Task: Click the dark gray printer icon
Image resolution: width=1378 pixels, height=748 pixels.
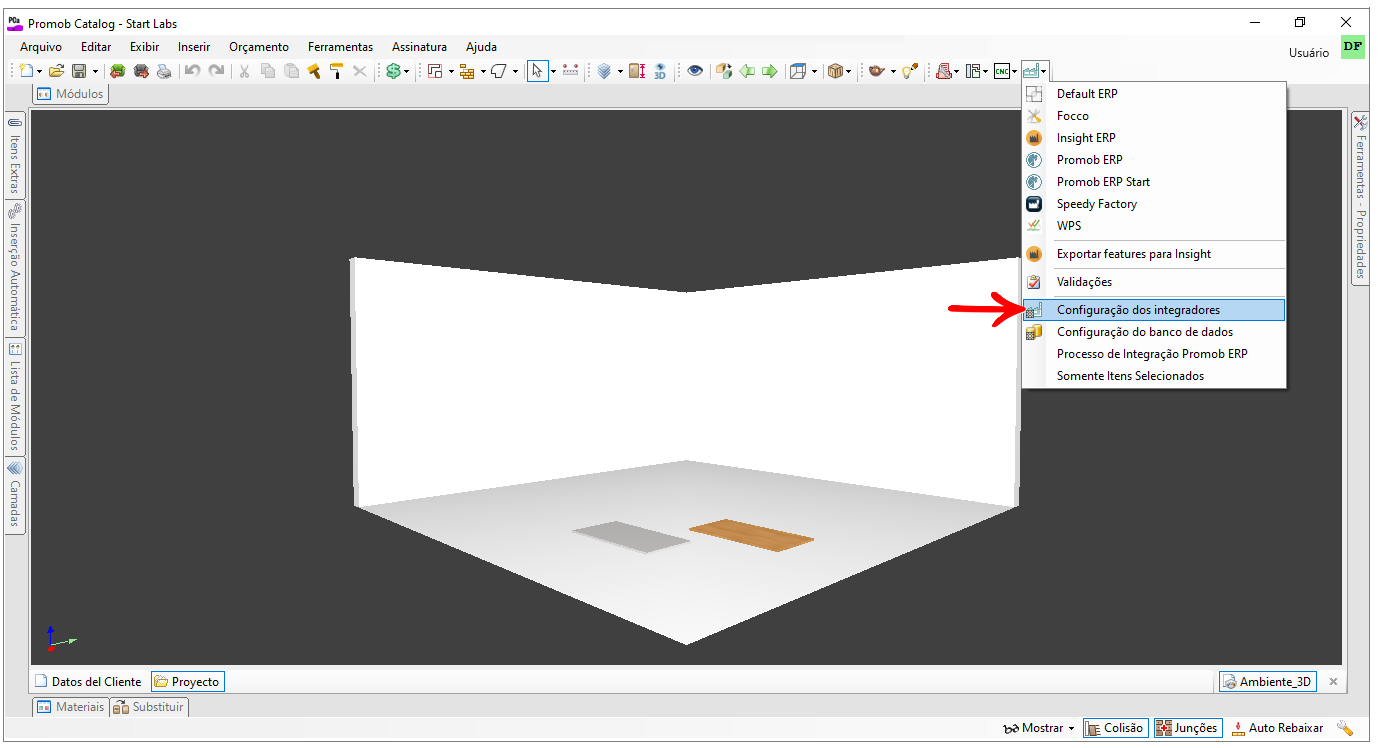Action: point(141,71)
